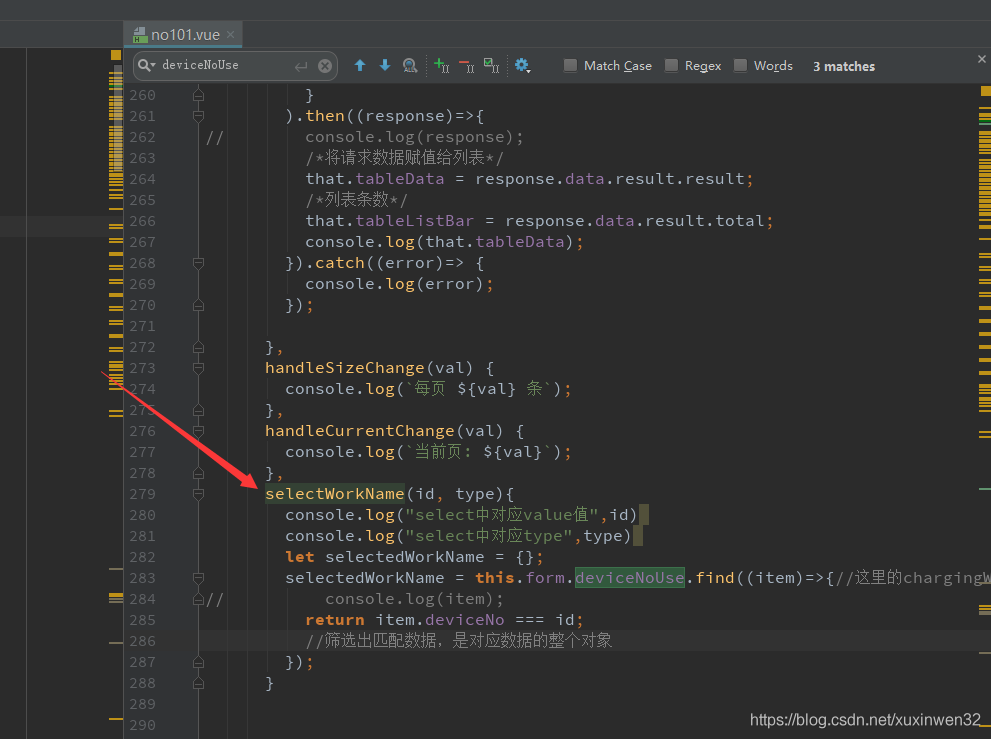
Task: Click handleSizeChange method name
Action: 344,368
